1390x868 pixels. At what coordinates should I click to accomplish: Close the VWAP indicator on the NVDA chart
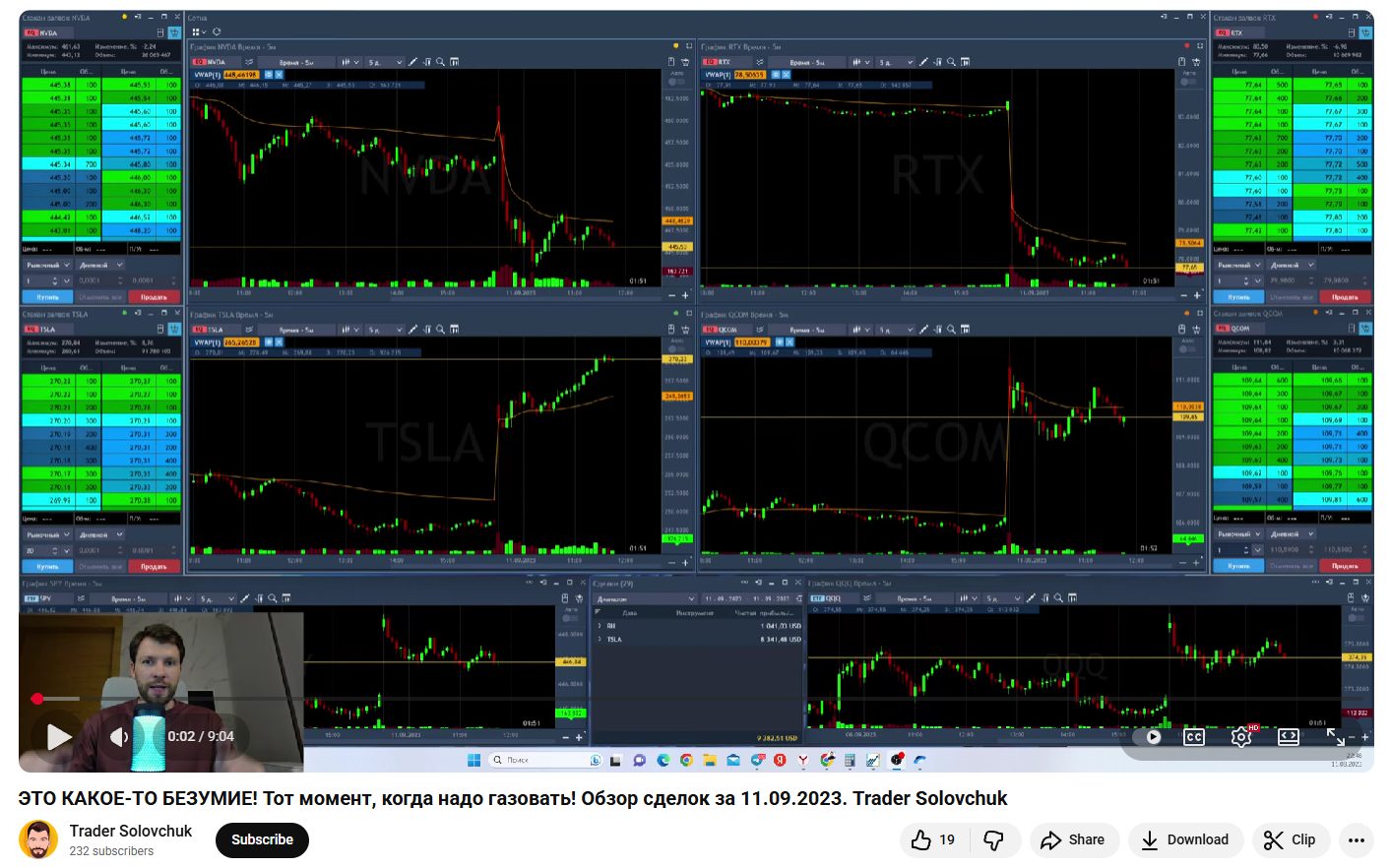click(x=280, y=75)
